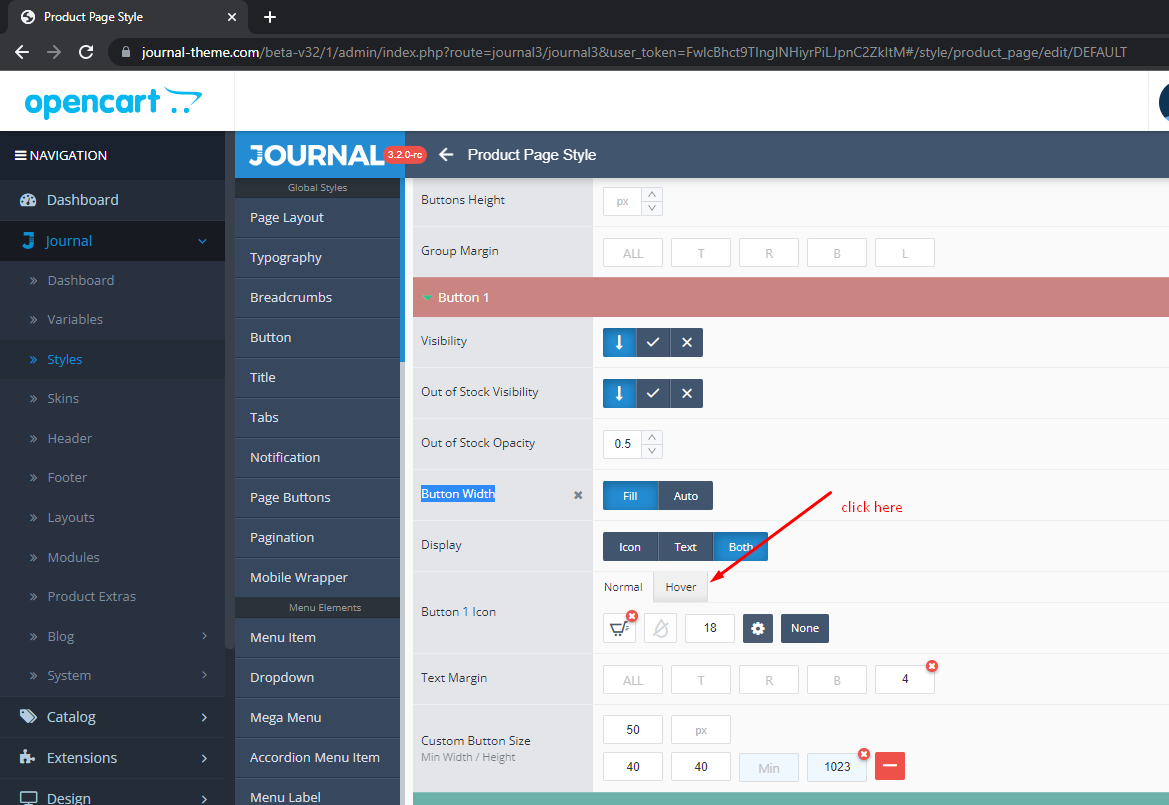1169x805 pixels.
Task: Set Visibility to checkmark enabled
Action: (653, 342)
